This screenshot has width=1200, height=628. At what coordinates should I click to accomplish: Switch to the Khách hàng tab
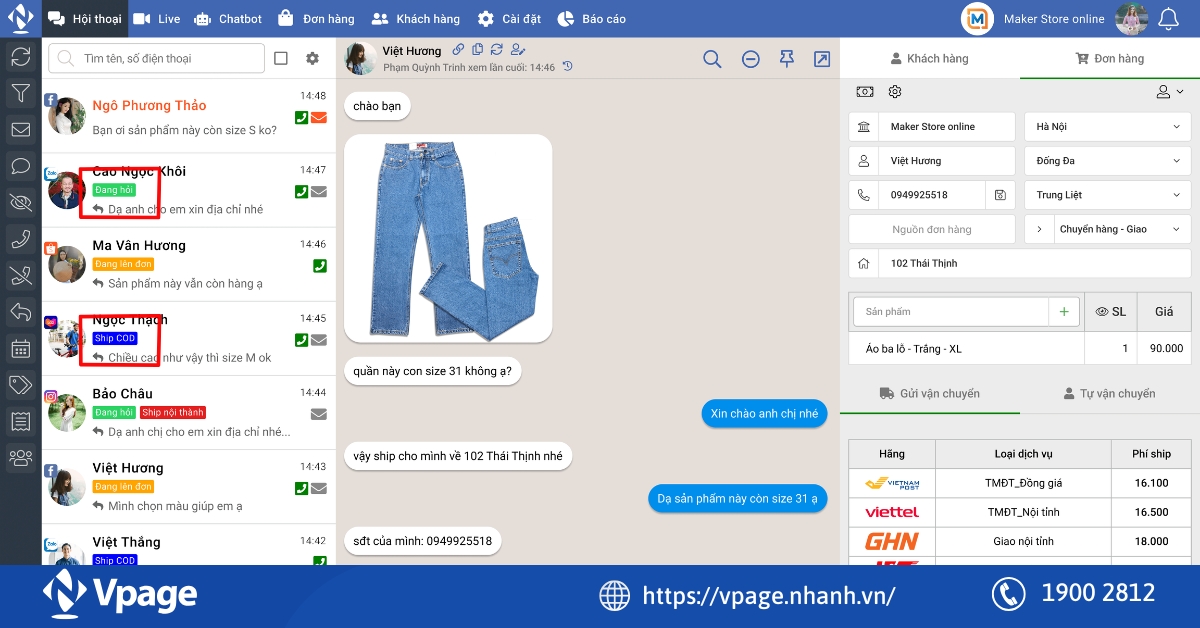(x=928, y=58)
